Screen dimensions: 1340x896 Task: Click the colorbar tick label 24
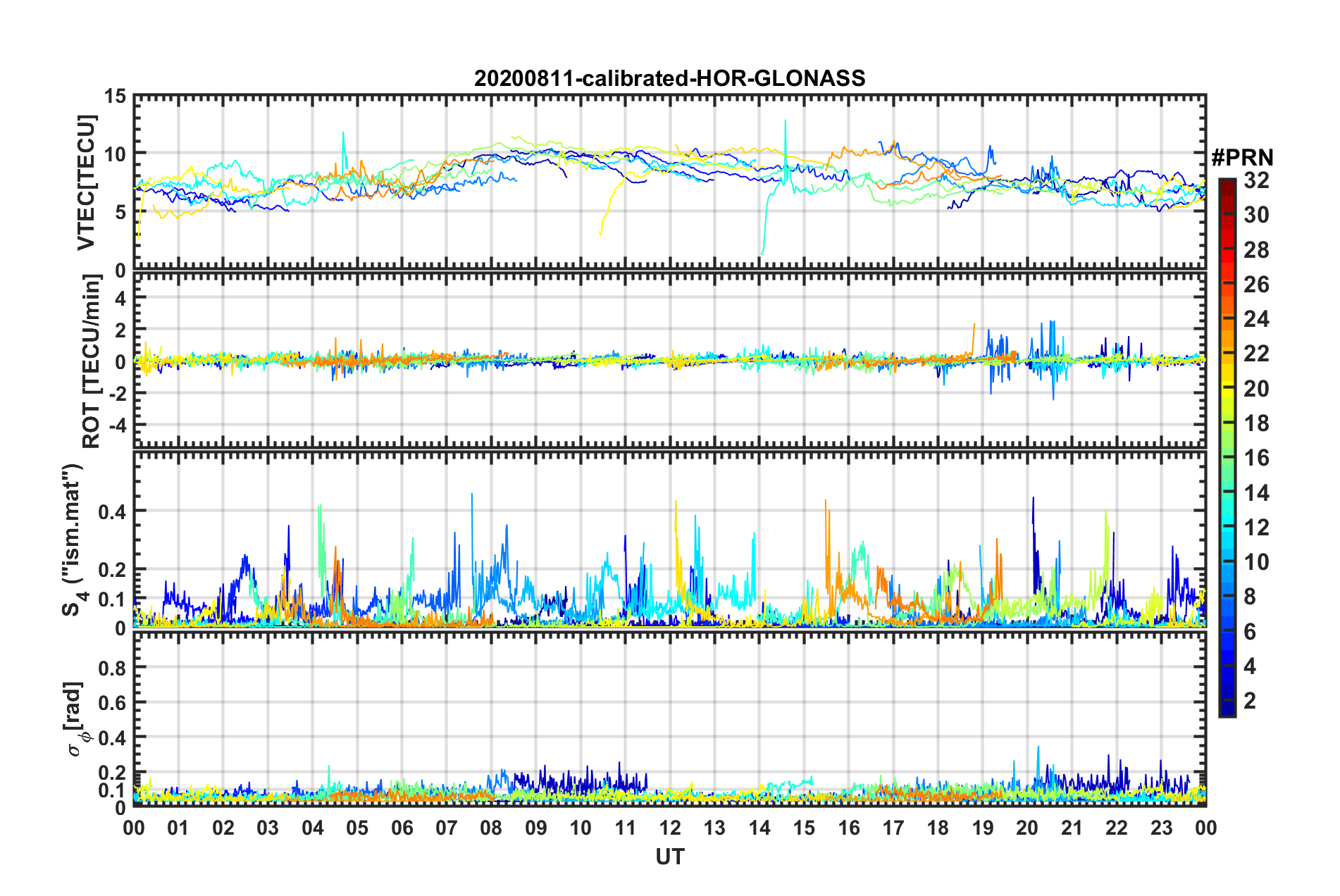click(x=1256, y=319)
